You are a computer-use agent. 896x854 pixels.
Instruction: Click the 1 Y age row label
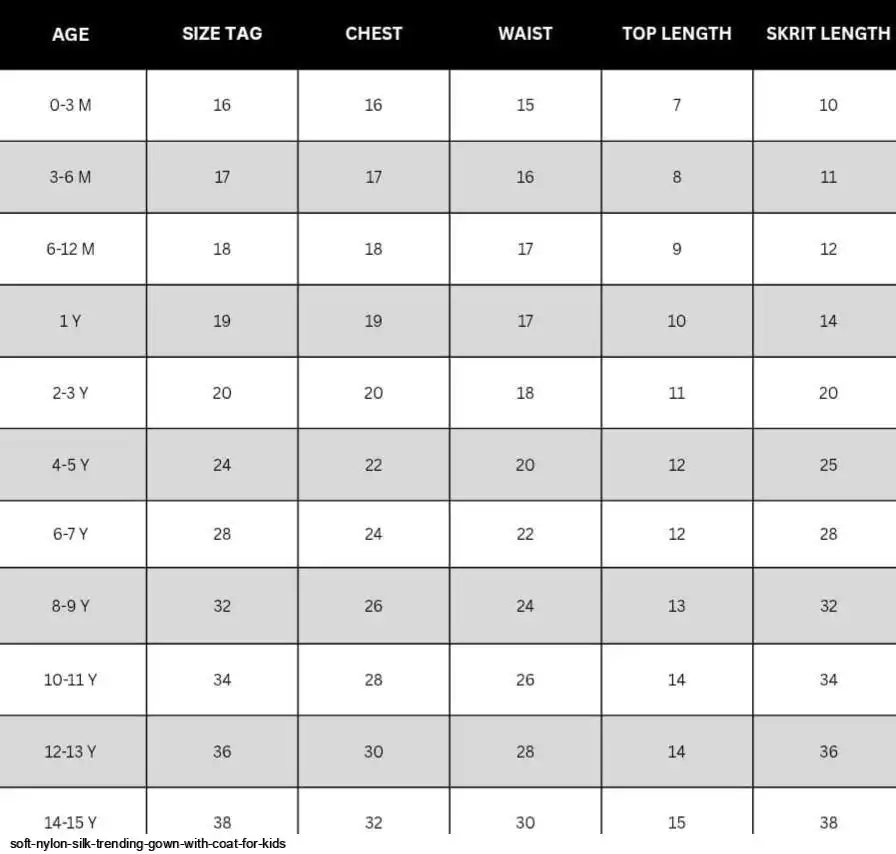coord(70,321)
